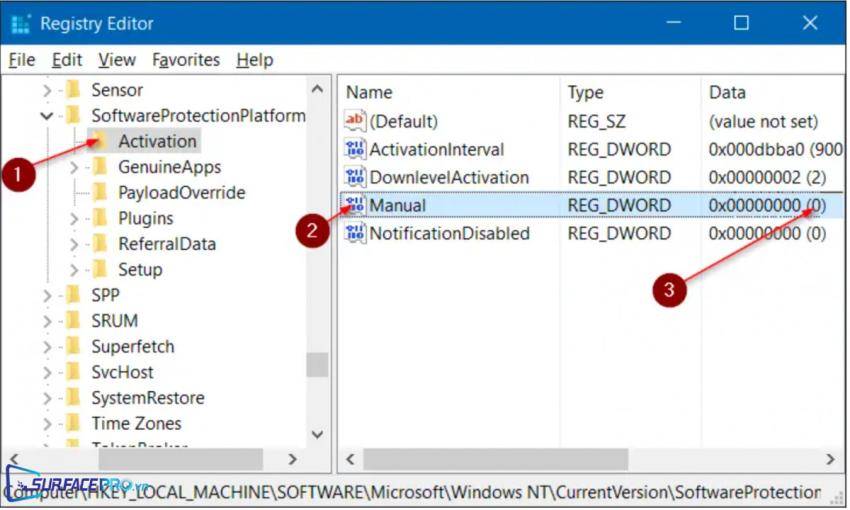
Task: Click the Superfetch folder icon
Action: pyautogui.click(x=73, y=346)
